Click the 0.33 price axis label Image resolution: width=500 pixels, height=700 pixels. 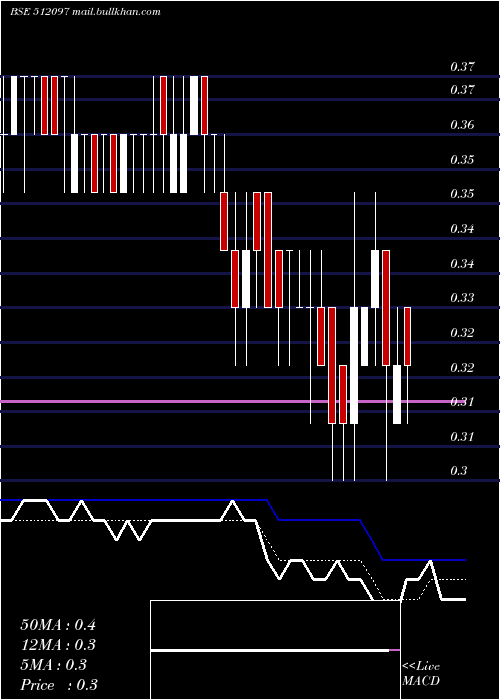pos(462,297)
